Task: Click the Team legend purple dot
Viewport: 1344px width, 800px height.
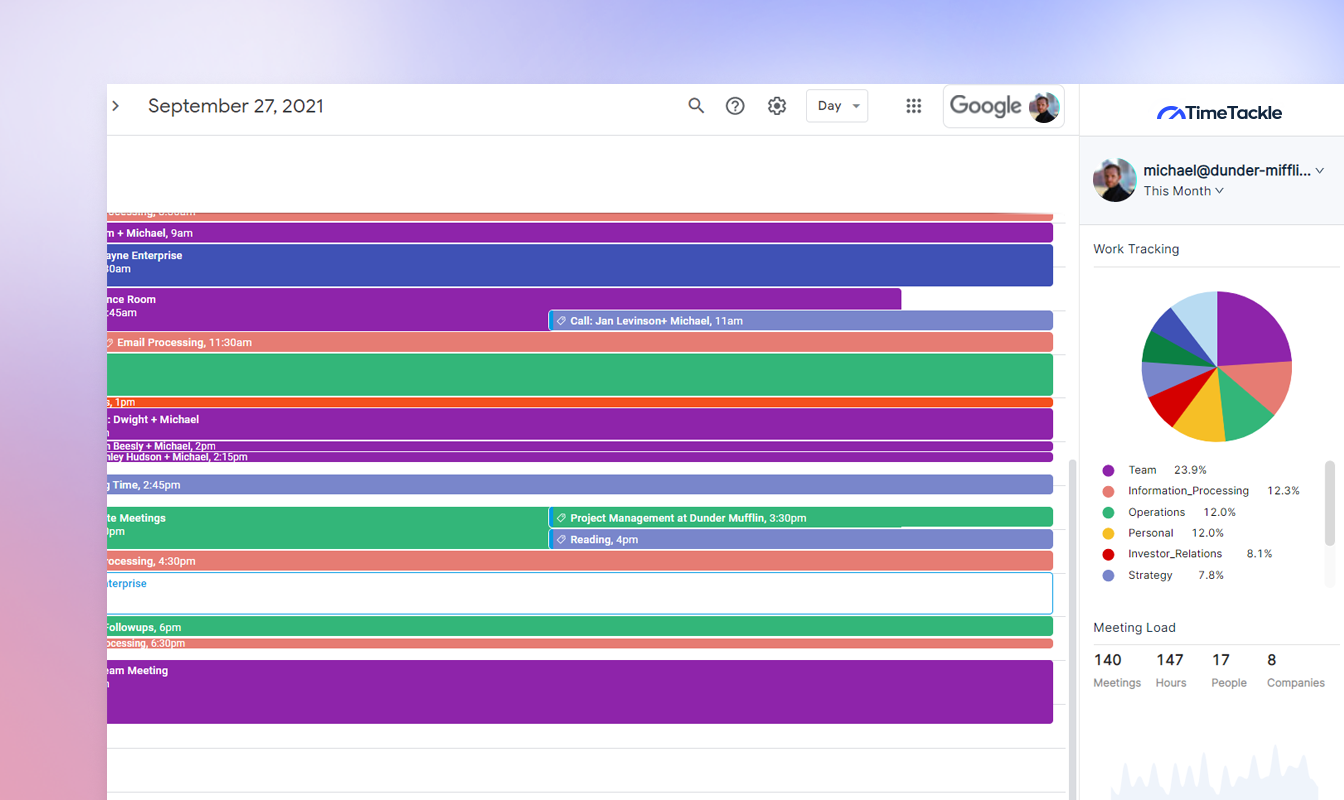Action: coord(1108,470)
